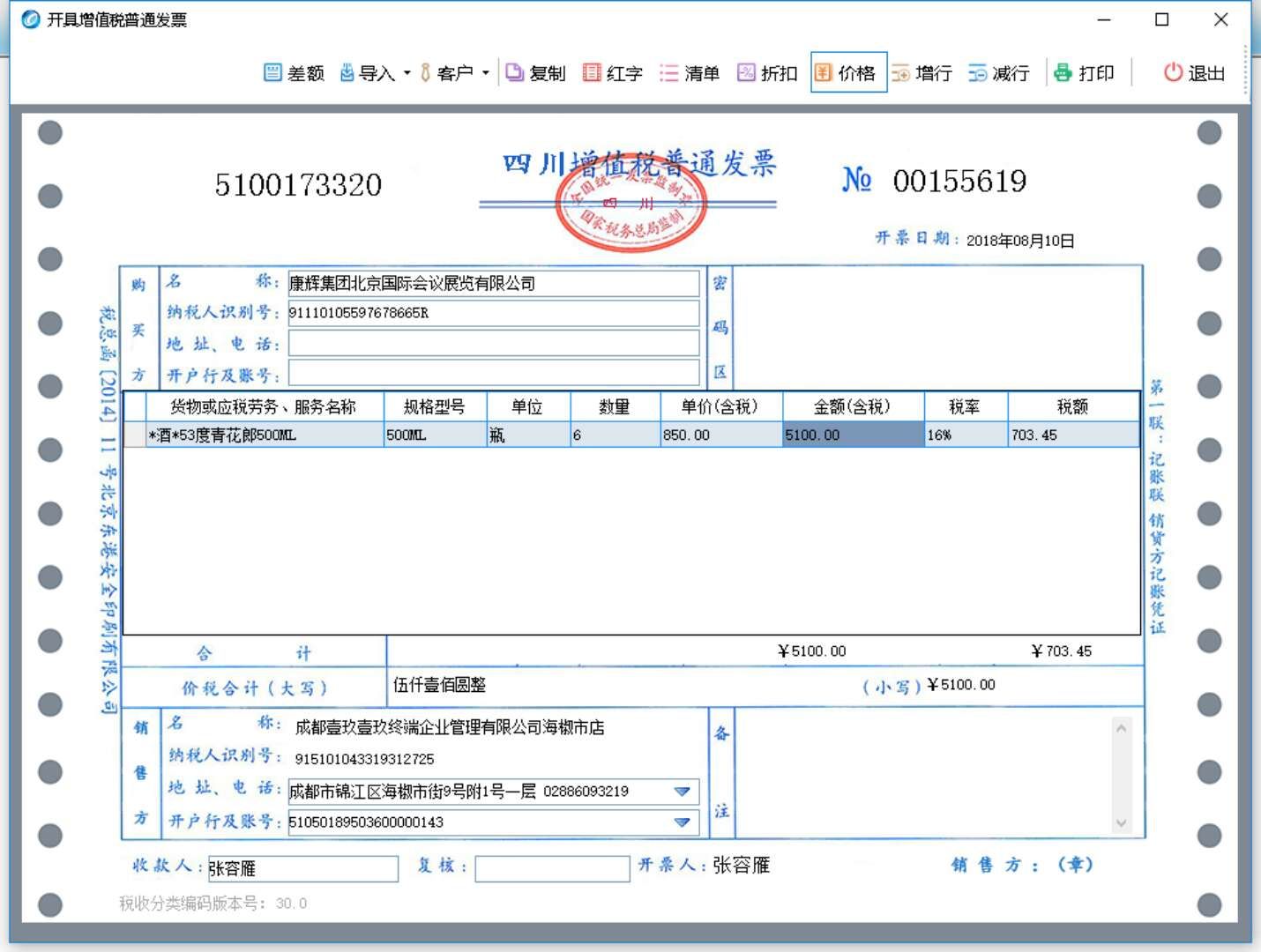Open the 清单 list icon
This screenshot has width=1261, height=952.
pos(669,73)
